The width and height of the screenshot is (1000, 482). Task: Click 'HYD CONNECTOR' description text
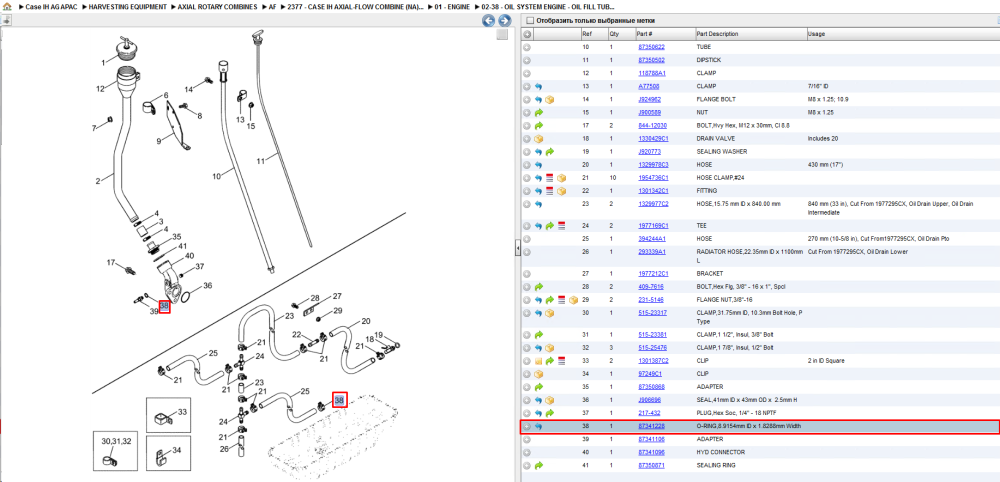[716, 453]
